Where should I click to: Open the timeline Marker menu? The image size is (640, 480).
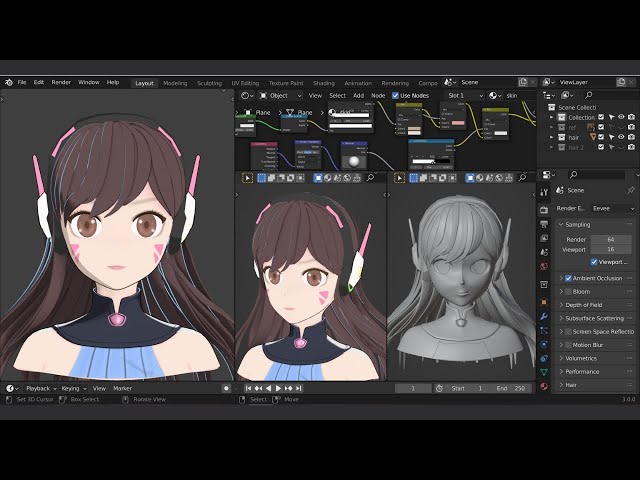122,389
